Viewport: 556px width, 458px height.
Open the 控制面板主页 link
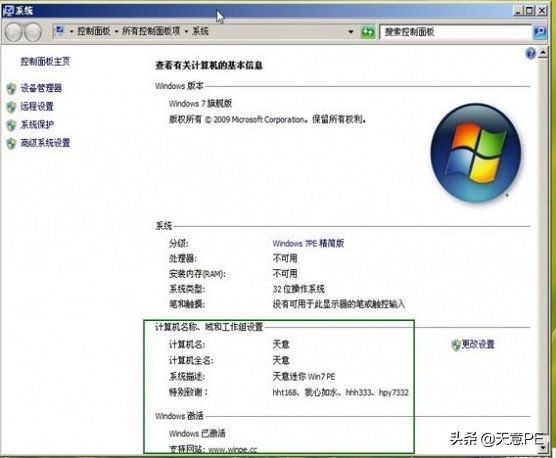tap(45, 62)
